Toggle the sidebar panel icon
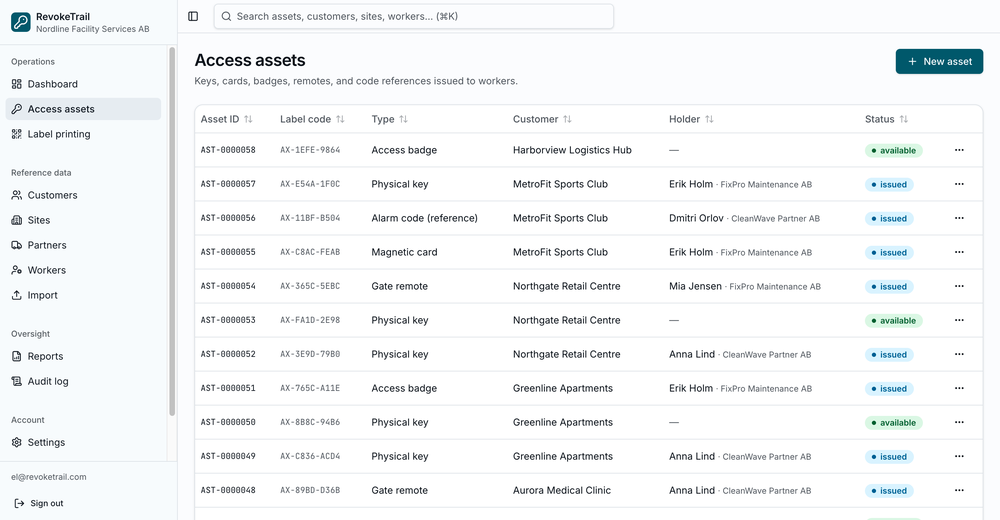 coord(193,17)
